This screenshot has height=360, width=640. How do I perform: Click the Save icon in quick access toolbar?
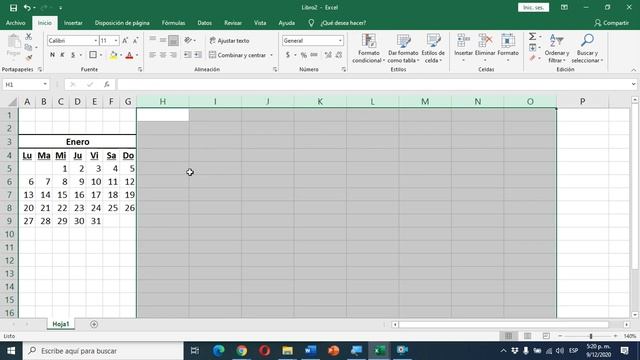(x=13, y=7)
